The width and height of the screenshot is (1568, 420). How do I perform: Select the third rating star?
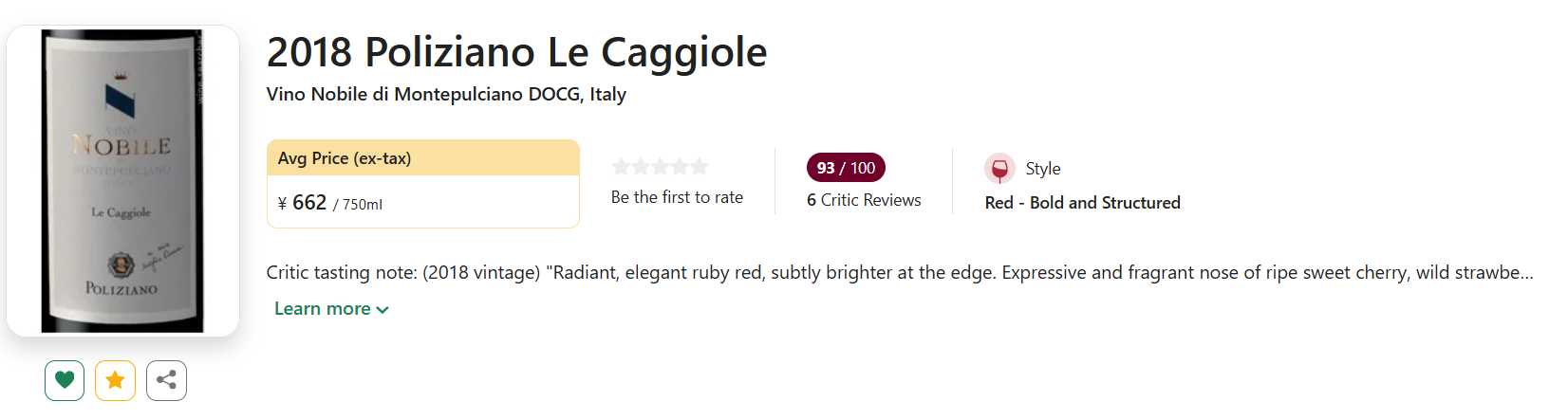coord(661,167)
